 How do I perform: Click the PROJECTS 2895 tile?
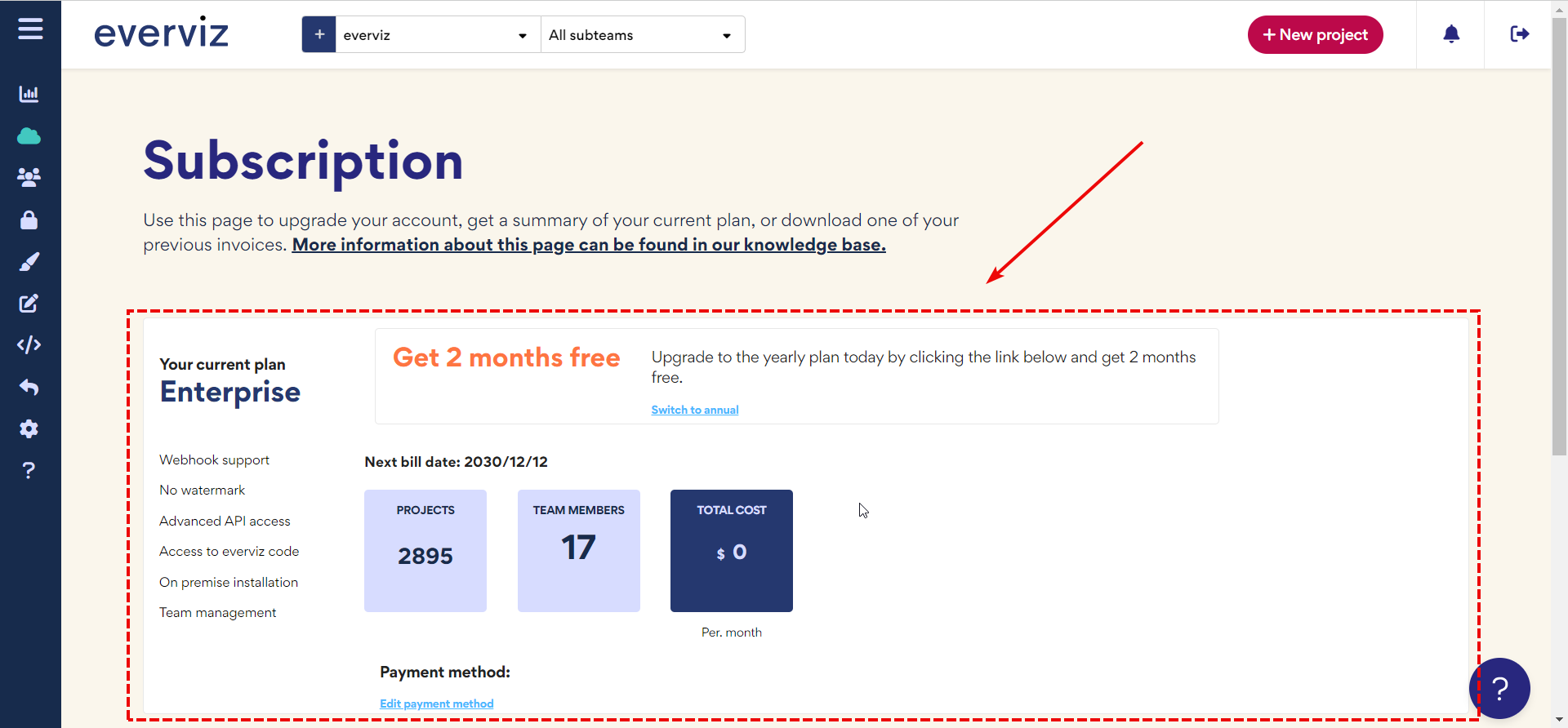(425, 551)
